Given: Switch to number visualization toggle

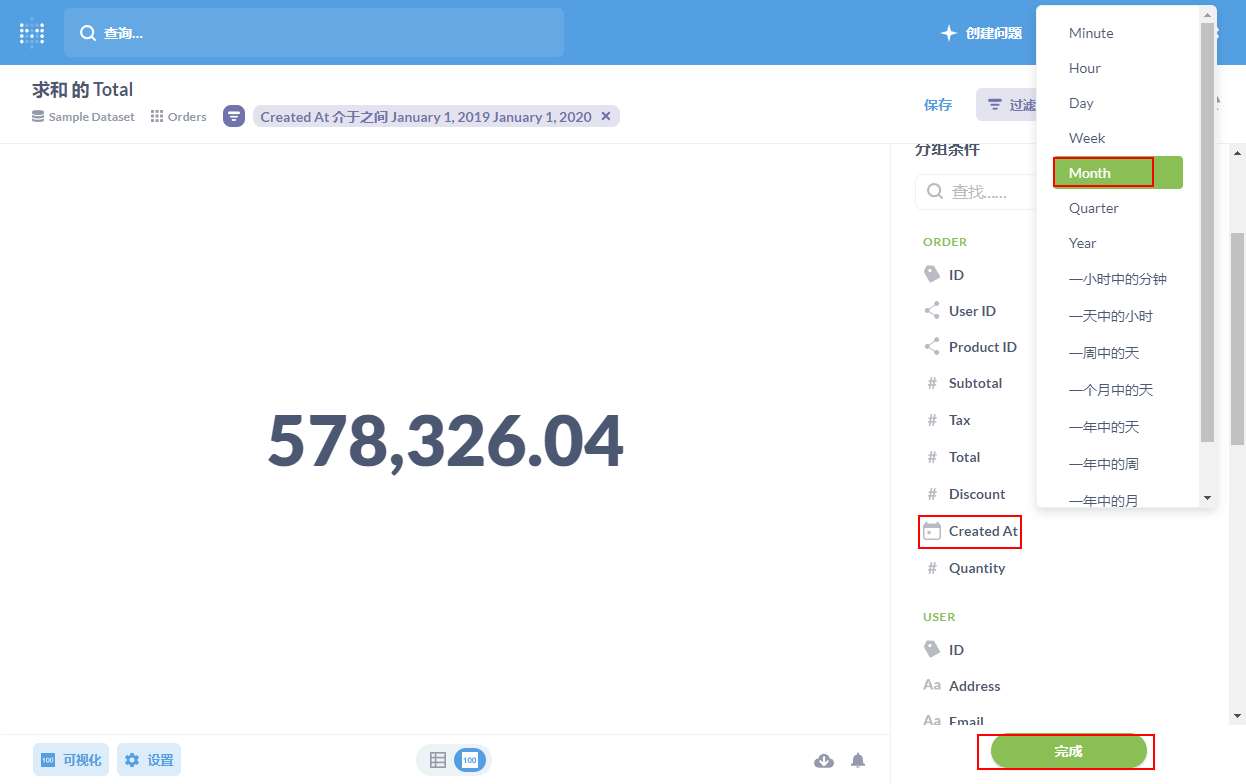Looking at the screenshot, I should [469, 760].
